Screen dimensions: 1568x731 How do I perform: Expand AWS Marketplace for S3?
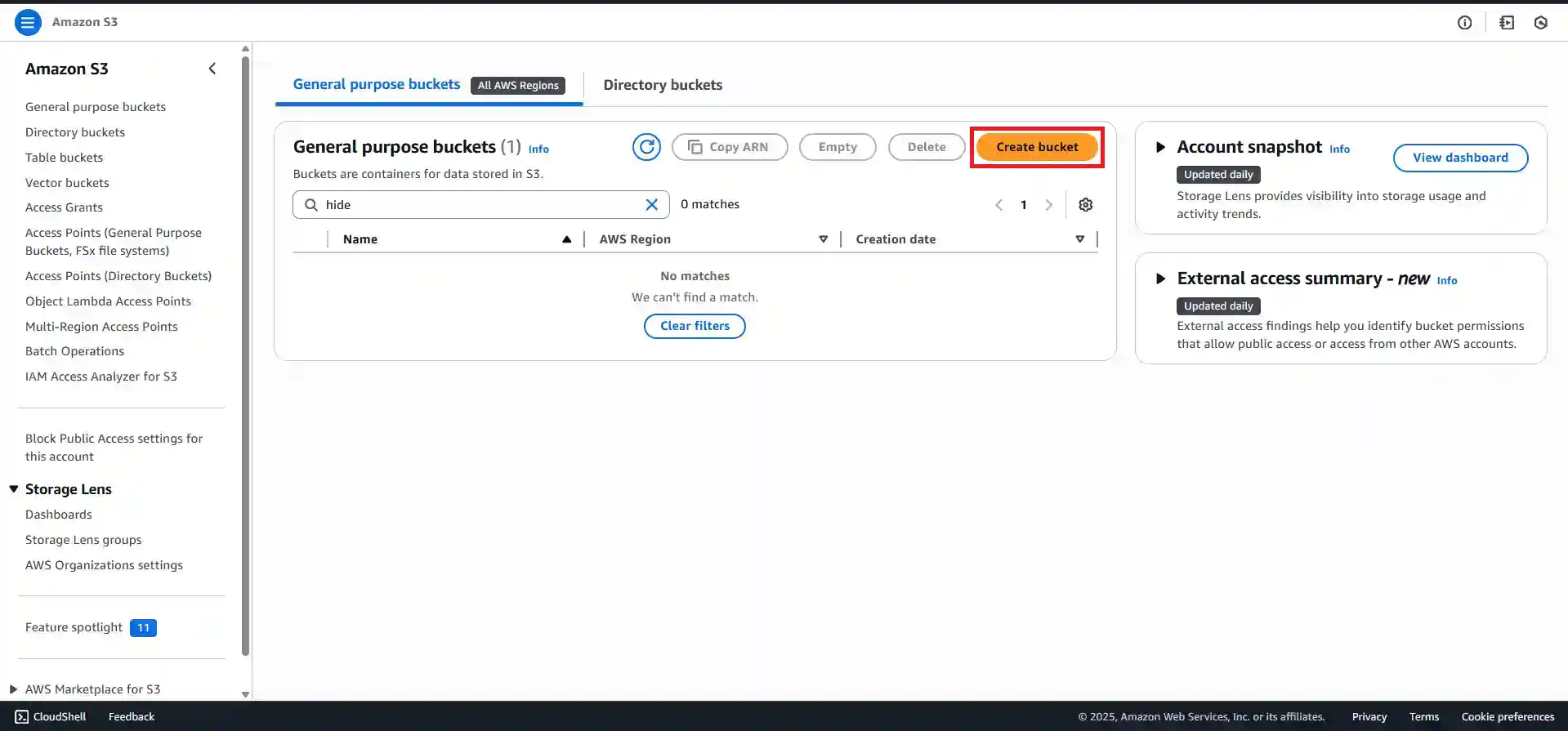[x=13, y=689]
